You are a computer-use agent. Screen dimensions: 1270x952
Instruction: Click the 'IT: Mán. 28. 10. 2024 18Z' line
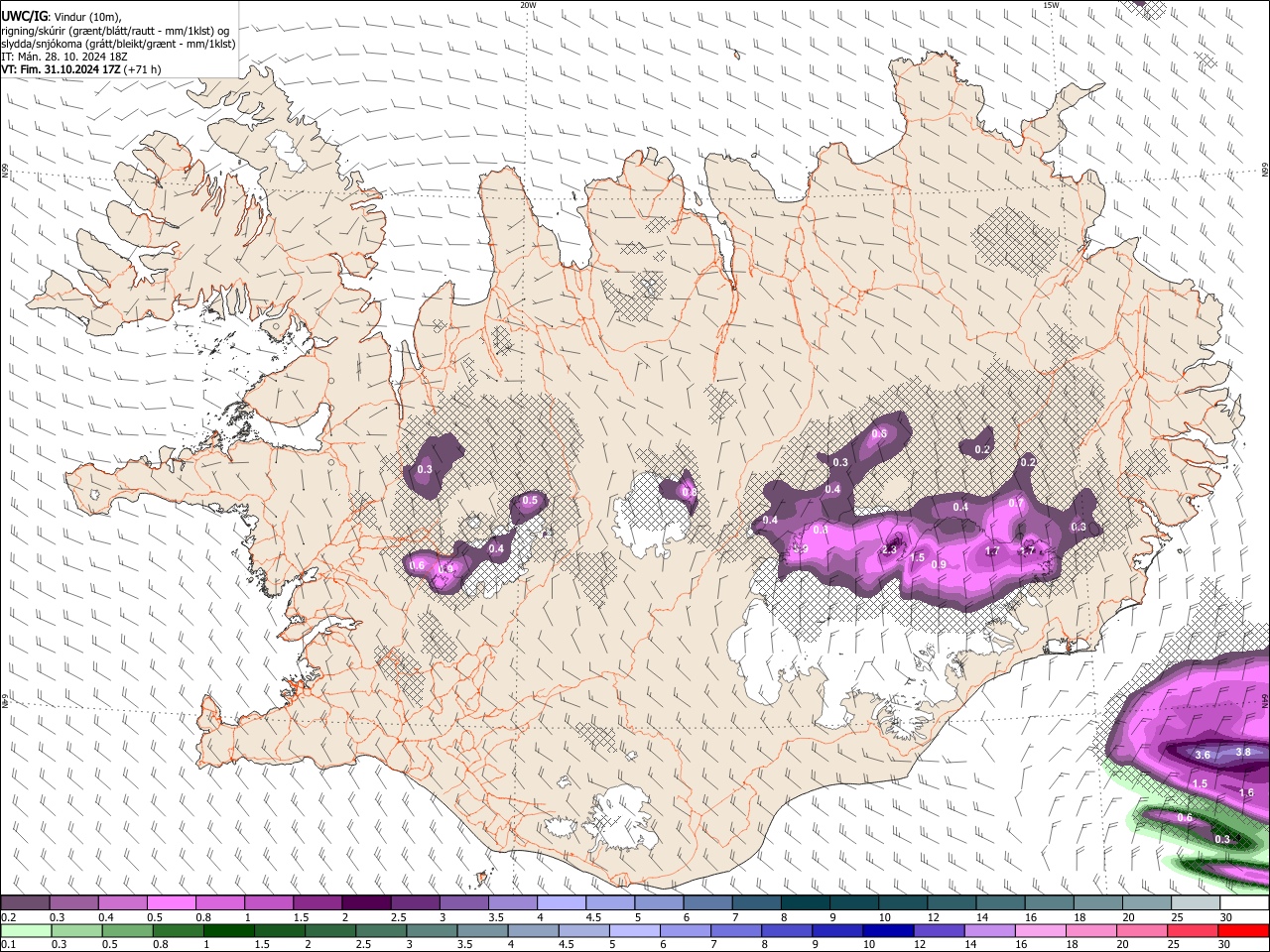click(64, 57)
